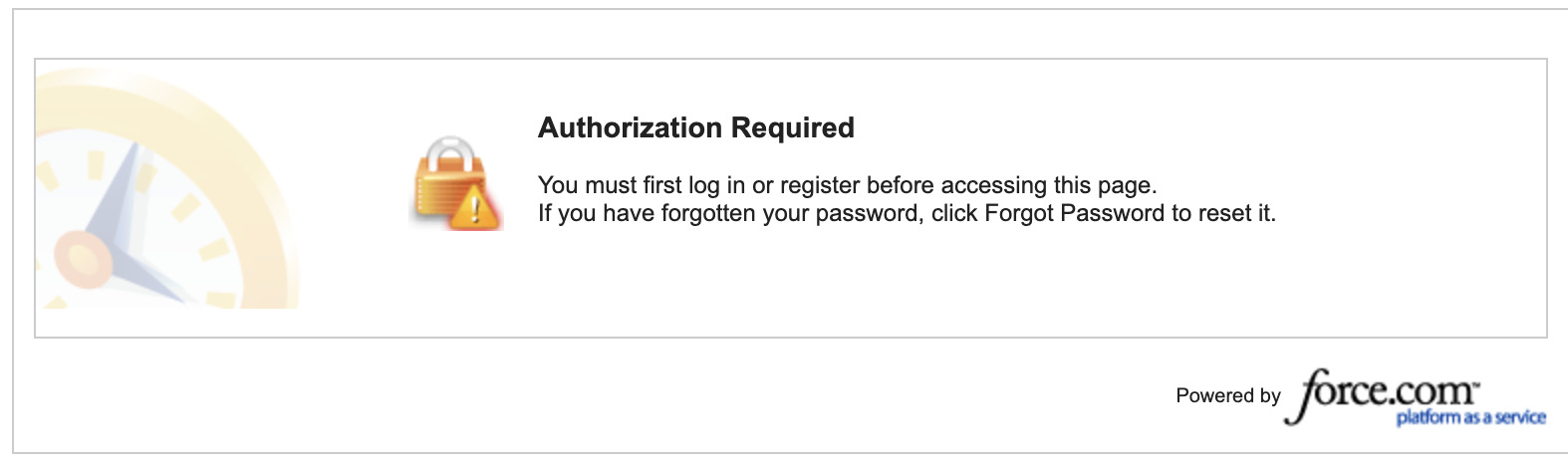This screenshot has width=1568, height=468.
Task: Click the word "Authorization" in the heading
Action: point(630,127)
